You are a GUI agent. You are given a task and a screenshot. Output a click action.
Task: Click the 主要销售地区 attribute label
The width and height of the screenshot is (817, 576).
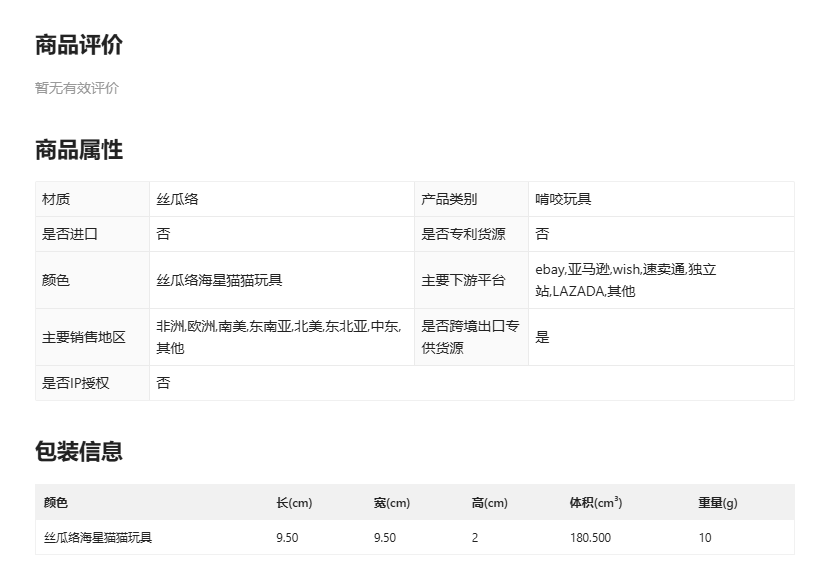(x=84, y=337)
